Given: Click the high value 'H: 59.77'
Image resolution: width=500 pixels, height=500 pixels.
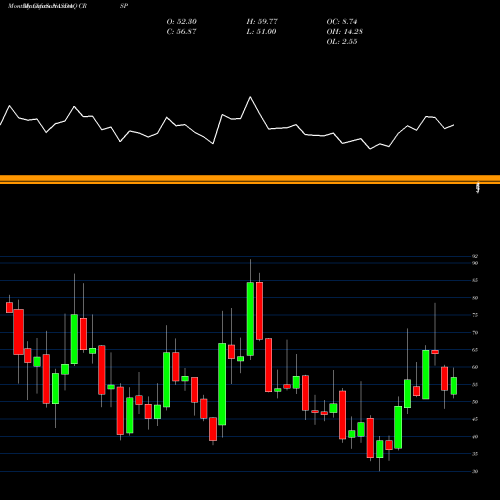Looking at the screenshot, I should click(x=262, y=22).
